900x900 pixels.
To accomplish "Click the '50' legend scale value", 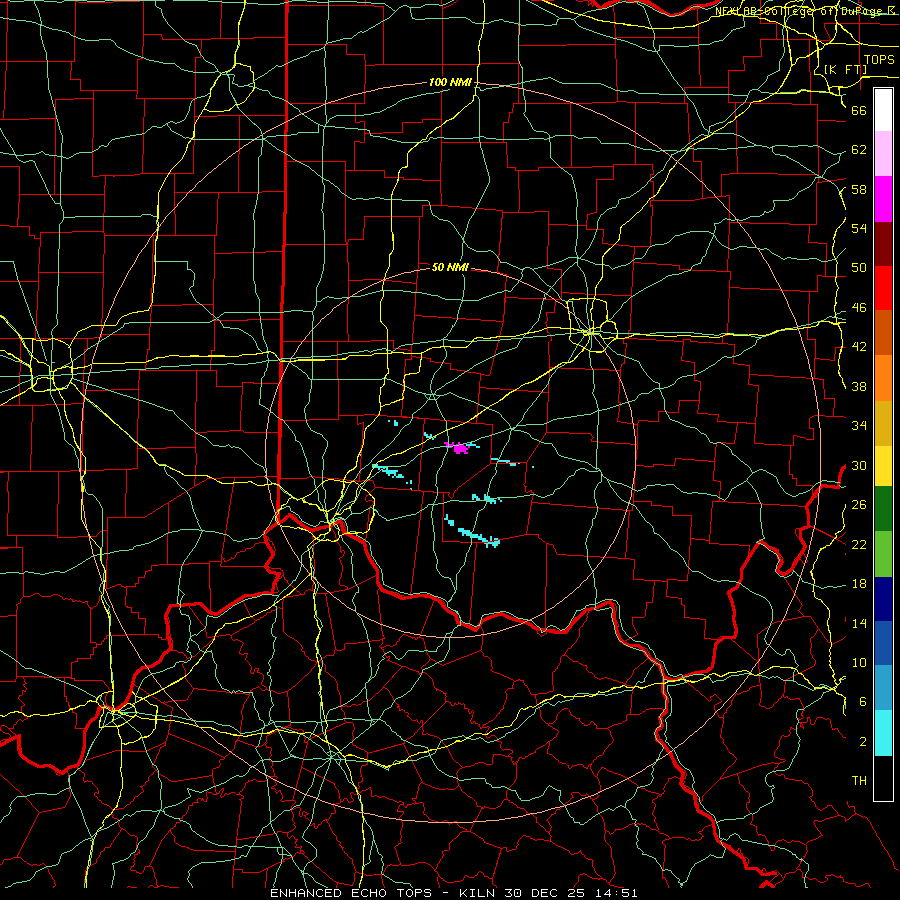I will 859,267.
